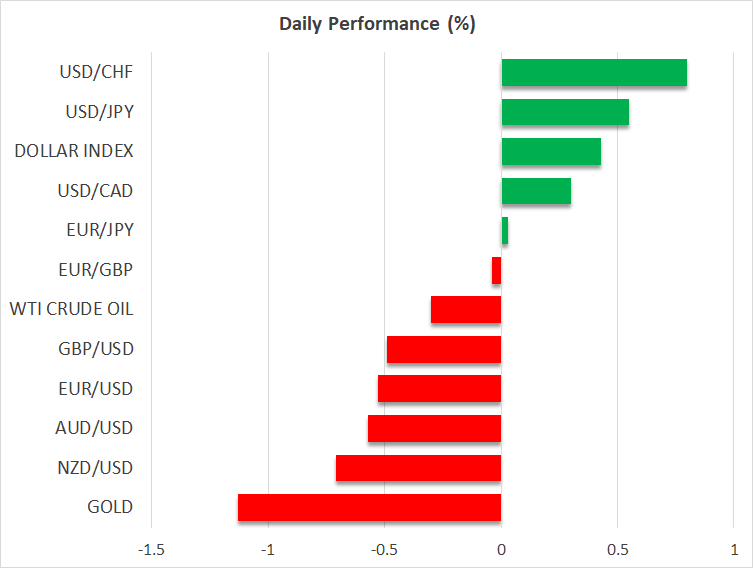Select the green USD/CHF bar

pyautogui.click(x=594, y=73)
